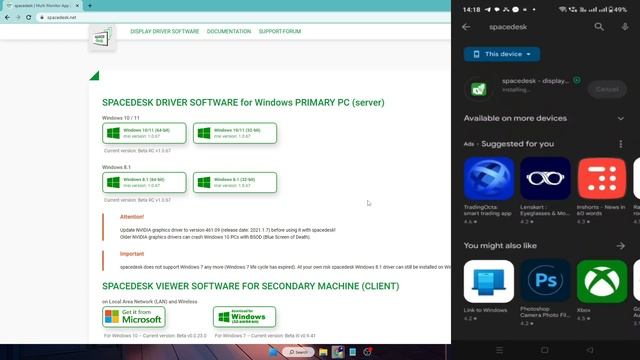Open Windows Start menu

(x=273, y=352)
